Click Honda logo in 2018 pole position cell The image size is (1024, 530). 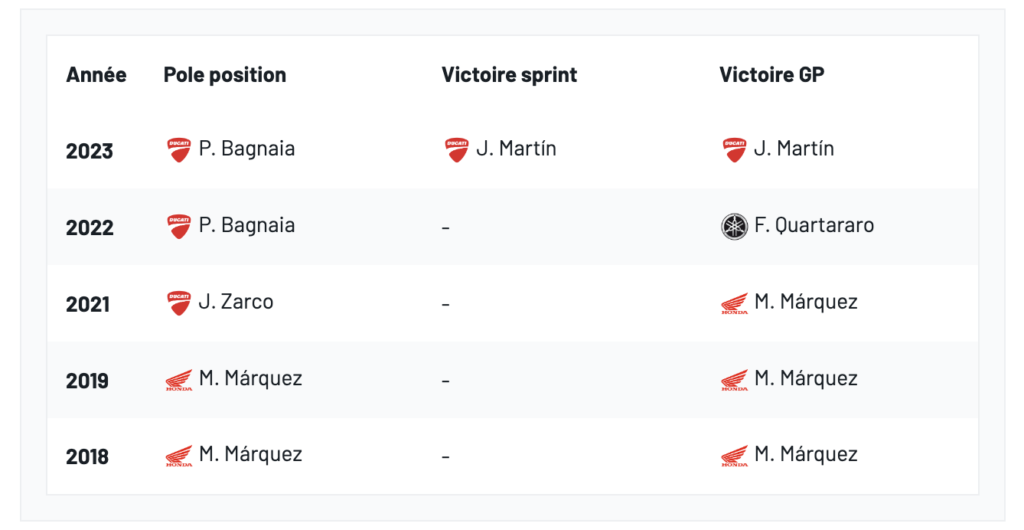(179, 456)
